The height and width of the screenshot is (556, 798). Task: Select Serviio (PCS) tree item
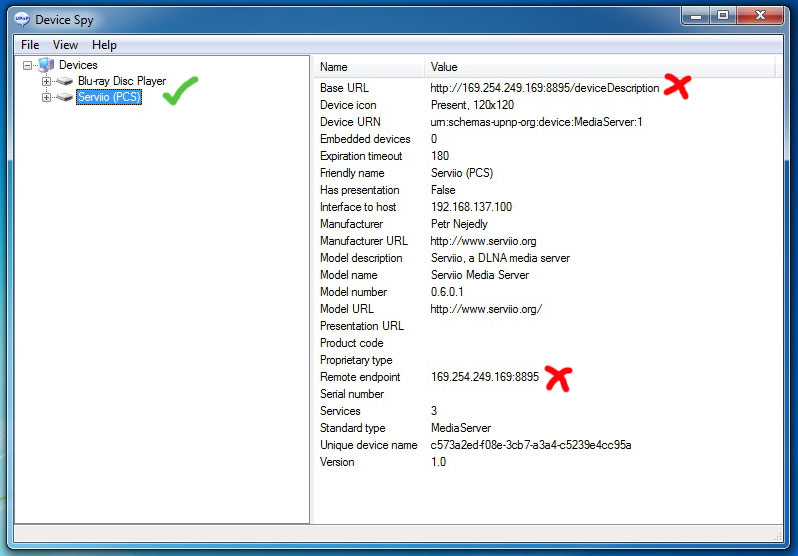(x=109, y=97)
